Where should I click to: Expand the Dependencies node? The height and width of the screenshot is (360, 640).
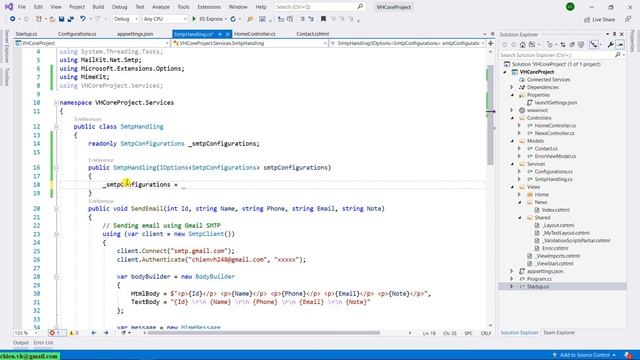(x=512, y=87)
